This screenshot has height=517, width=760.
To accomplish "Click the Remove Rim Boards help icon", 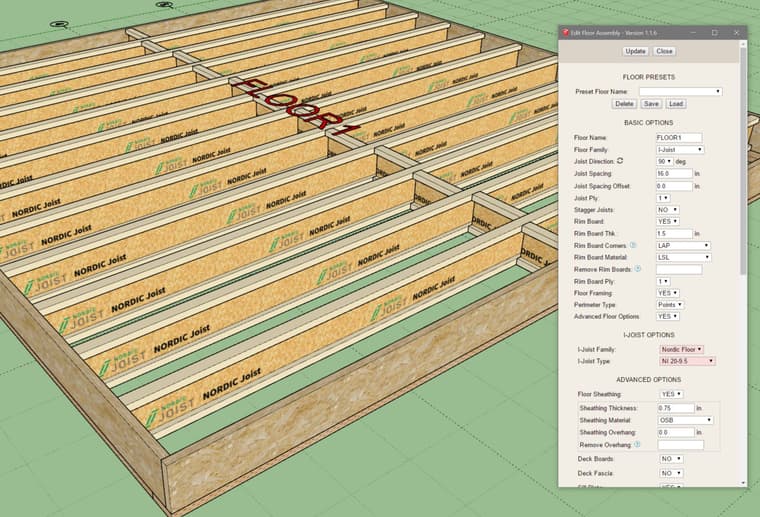I will tap(637, 269).
